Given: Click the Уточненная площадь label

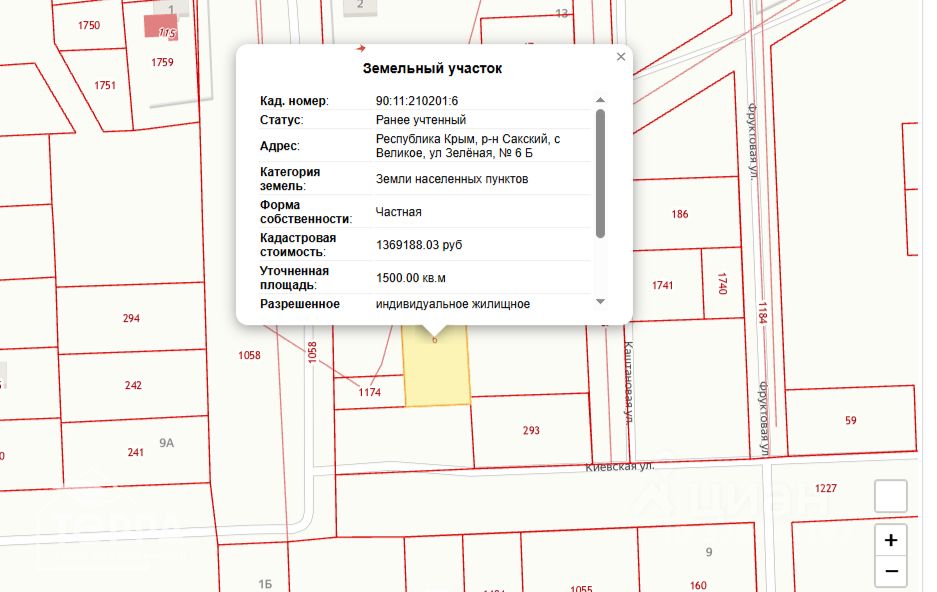Looking at the screenshot, I should tap(295, 278).
